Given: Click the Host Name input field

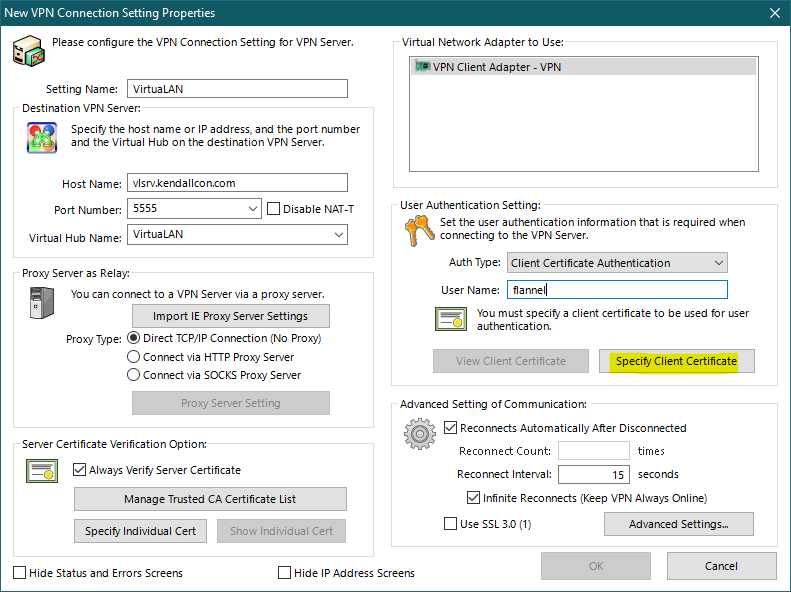Looking at the screenshot, I should pyautogui.click(x=237, y=183).
